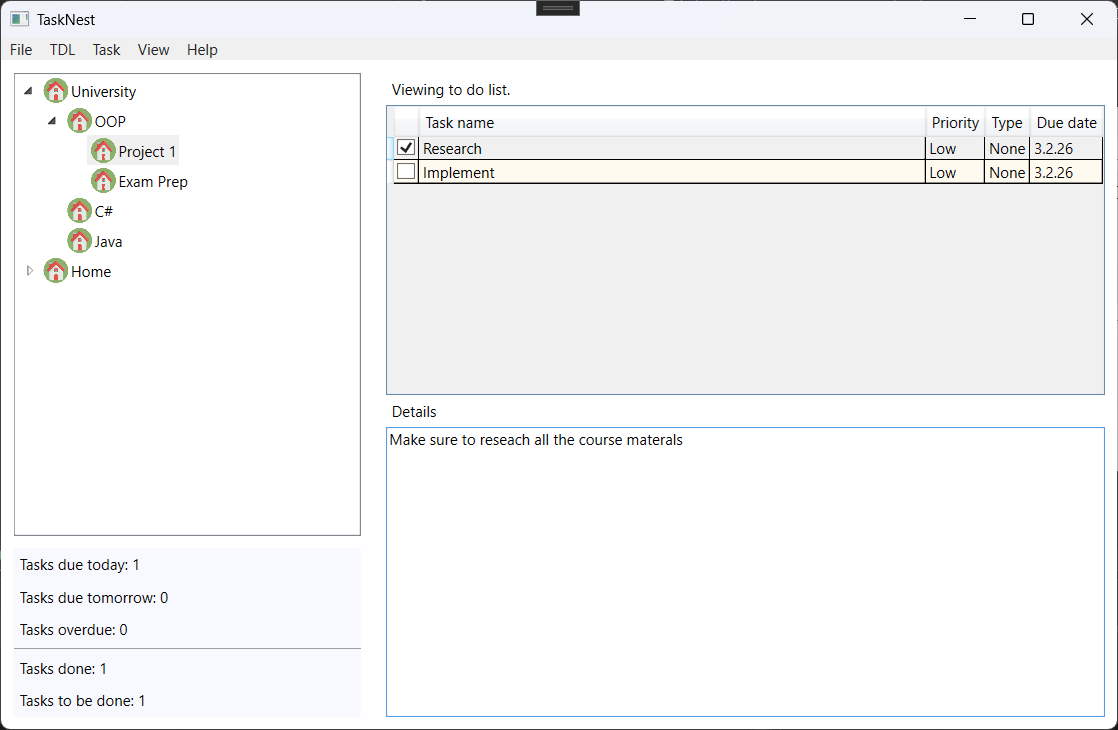The image size is (1118, 730).
Task: Sort by Task name column header
Action: (672, 123)
